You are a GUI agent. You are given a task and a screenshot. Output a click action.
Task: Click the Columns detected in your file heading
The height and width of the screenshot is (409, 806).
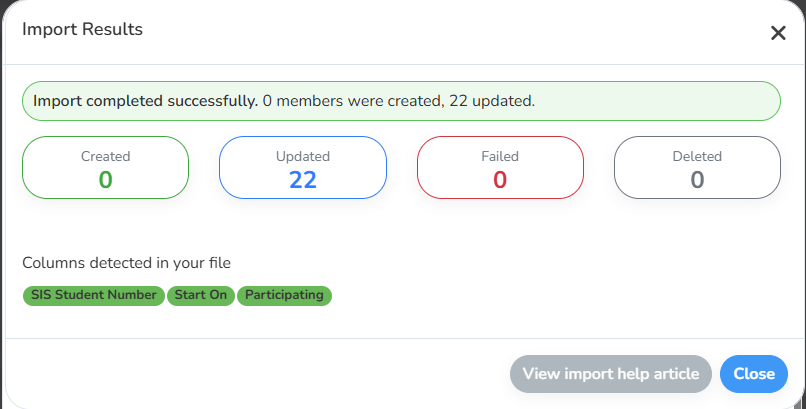pos(126,263)
